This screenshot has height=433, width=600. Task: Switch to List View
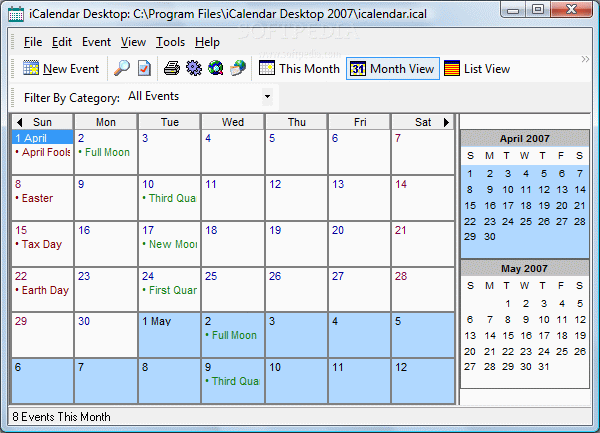477,69
